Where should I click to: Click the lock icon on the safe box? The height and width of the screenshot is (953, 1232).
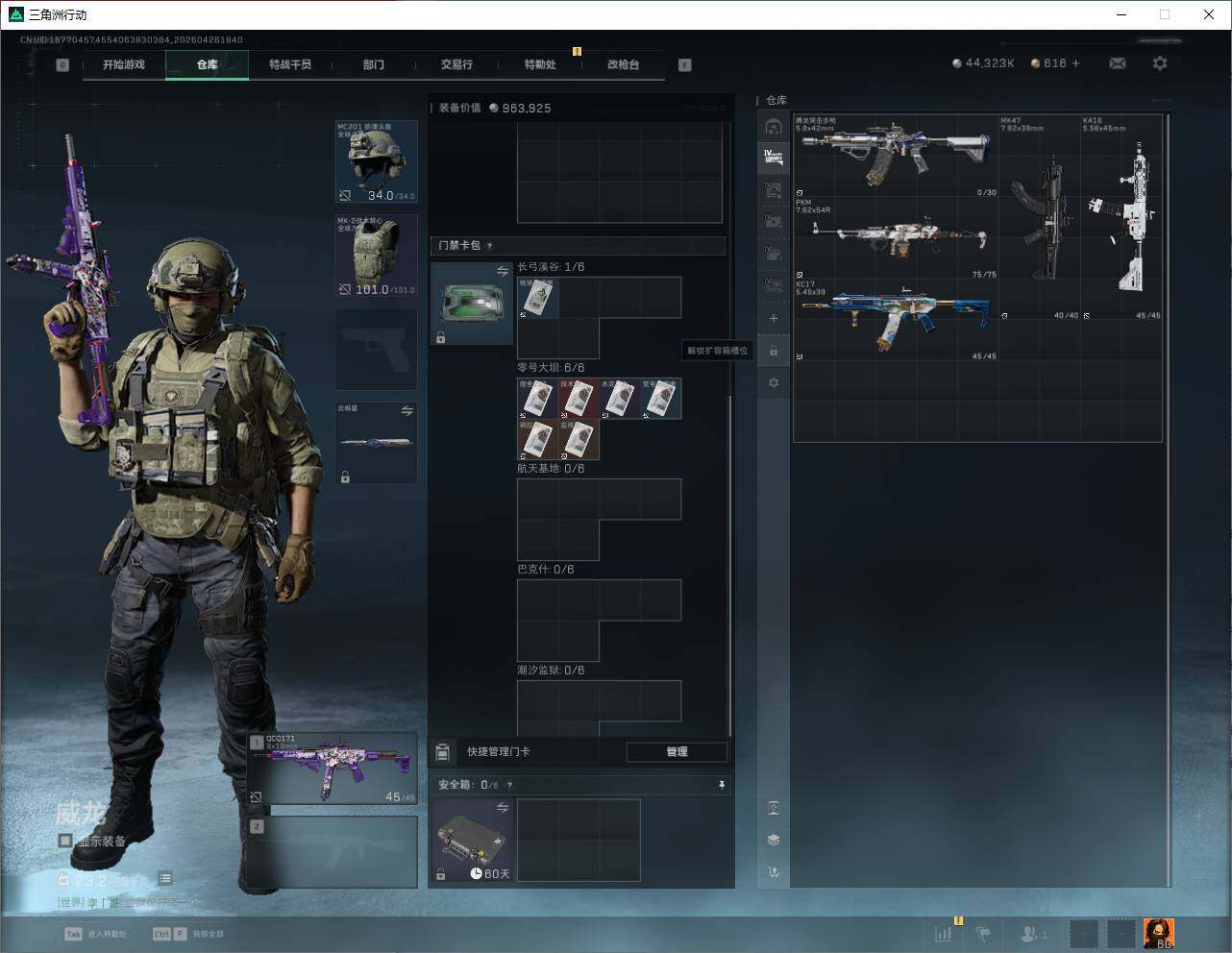pyautogui.click(x=440, y=874)
